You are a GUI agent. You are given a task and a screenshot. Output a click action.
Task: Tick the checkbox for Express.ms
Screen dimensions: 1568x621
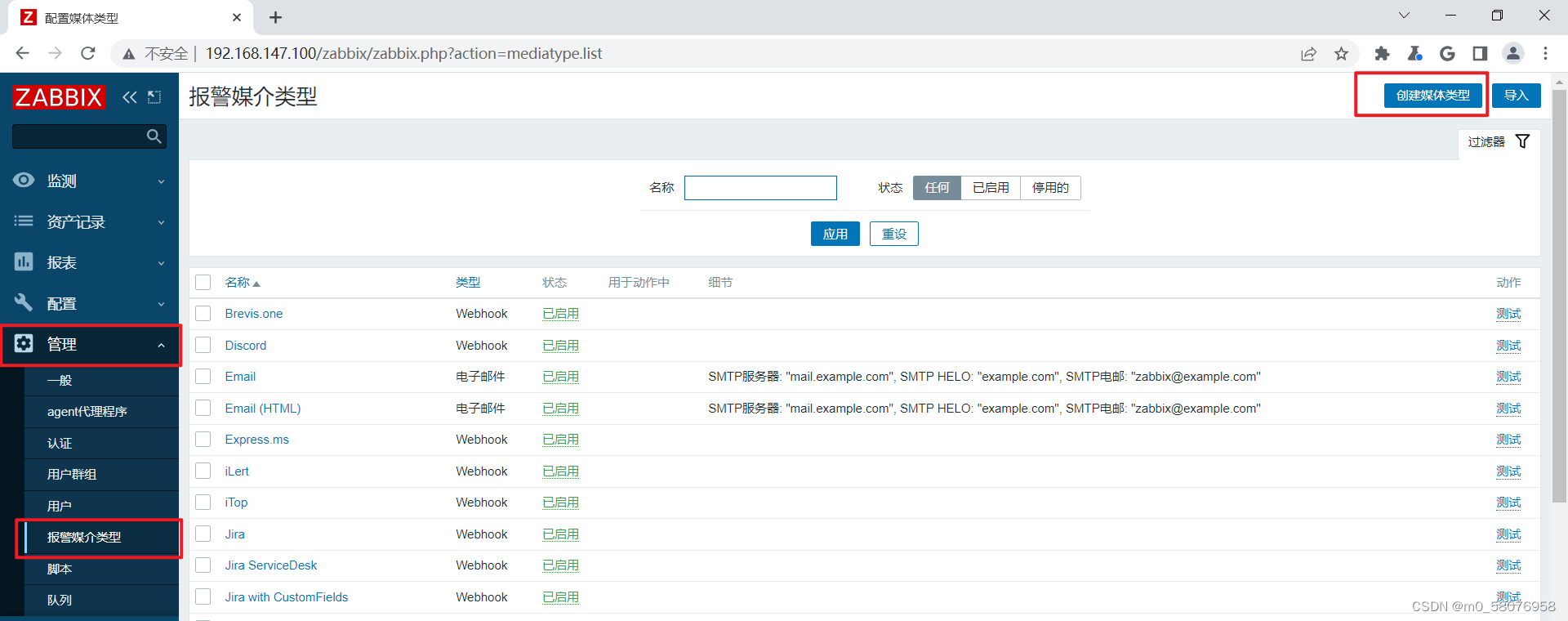203,440
